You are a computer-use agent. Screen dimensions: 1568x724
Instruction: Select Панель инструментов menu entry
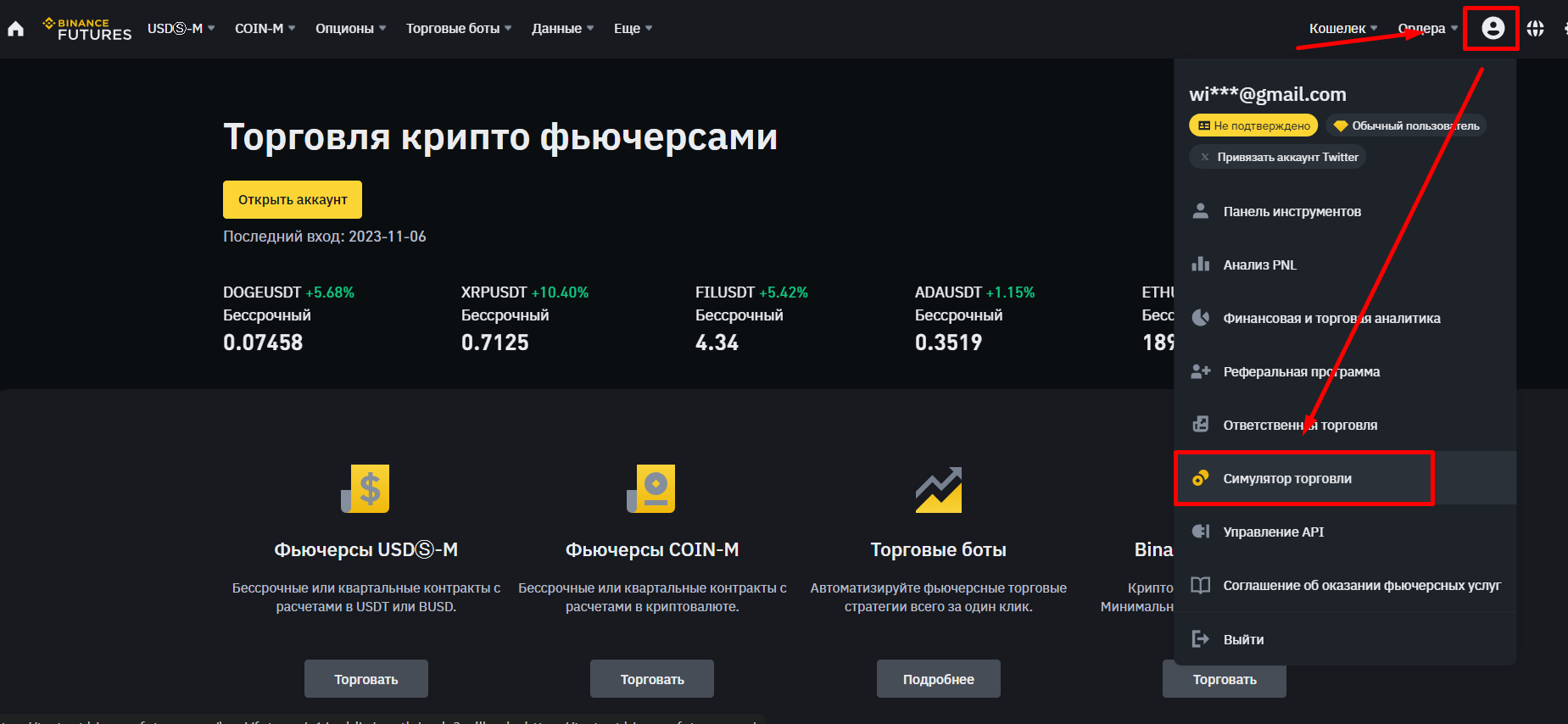tap(1345, 211)
